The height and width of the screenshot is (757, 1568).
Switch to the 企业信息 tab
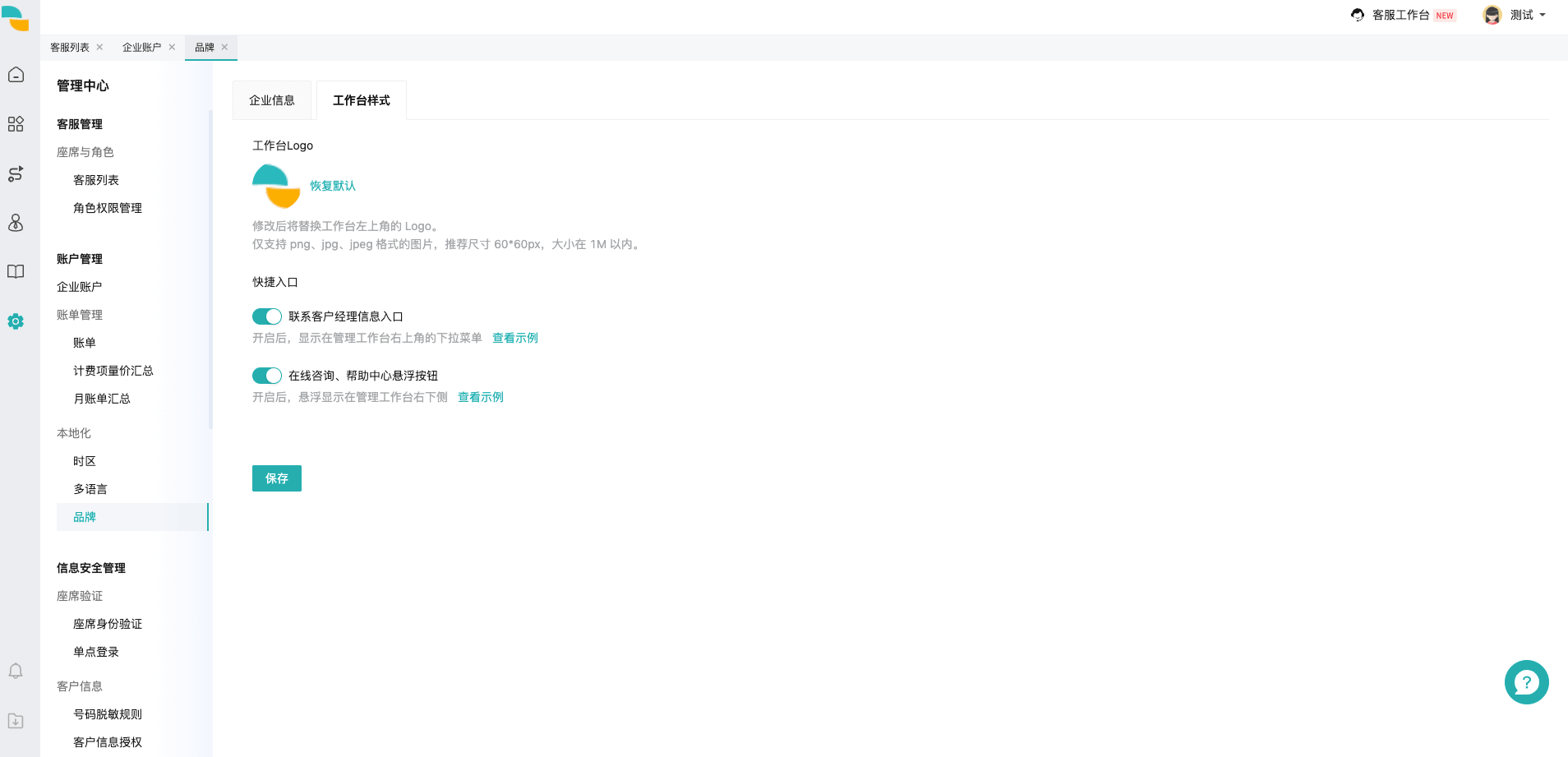[x=272, y=100]
